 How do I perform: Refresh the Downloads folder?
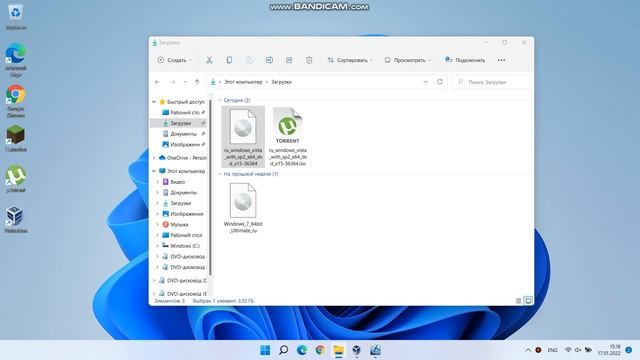click(440, 82)
